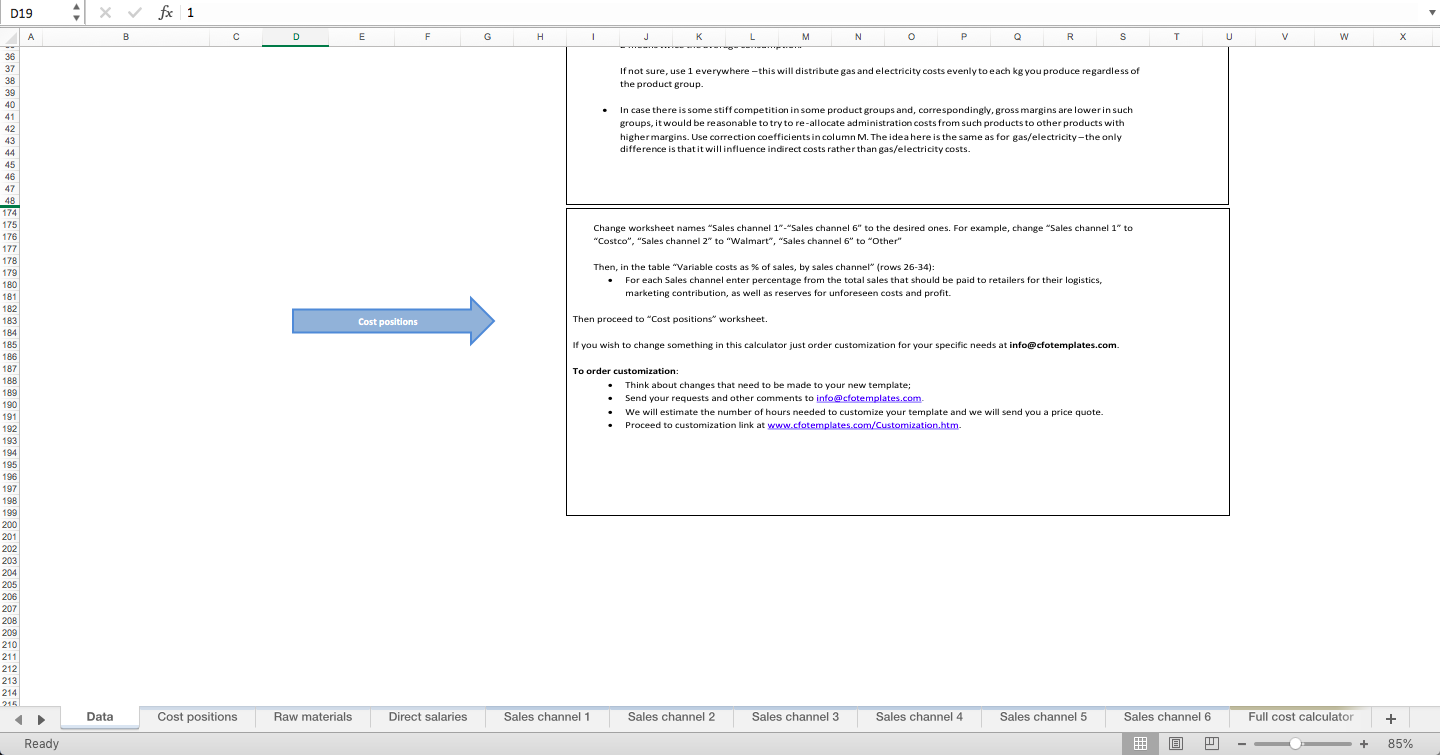Open the Cost positions sheet tab

(198, 717)
